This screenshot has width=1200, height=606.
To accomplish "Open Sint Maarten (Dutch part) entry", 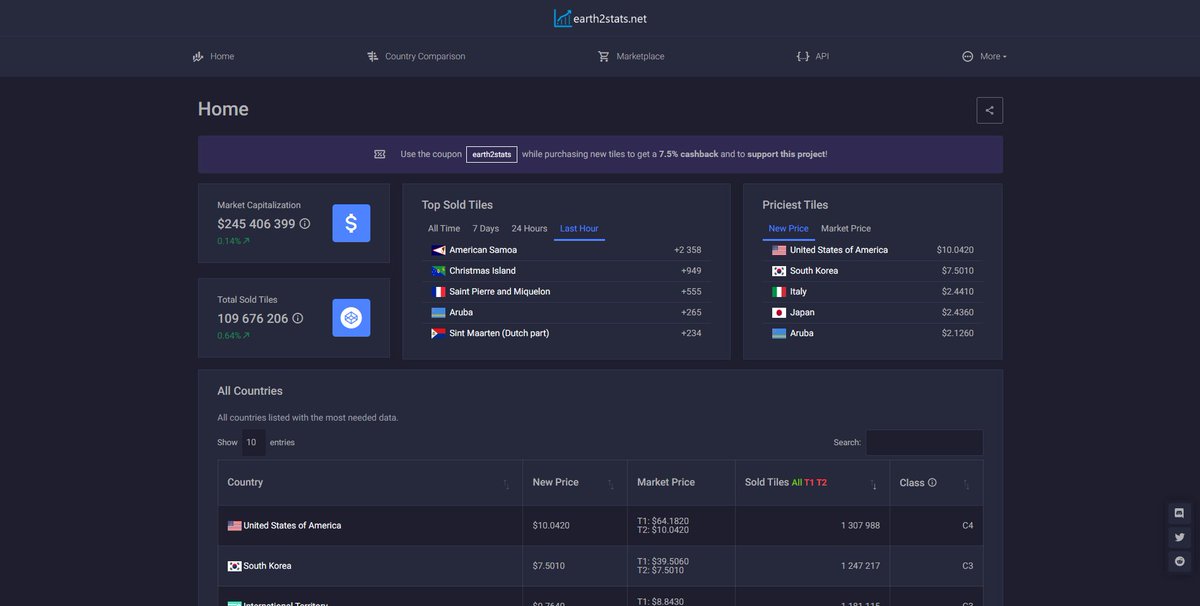I will point(499,333).
